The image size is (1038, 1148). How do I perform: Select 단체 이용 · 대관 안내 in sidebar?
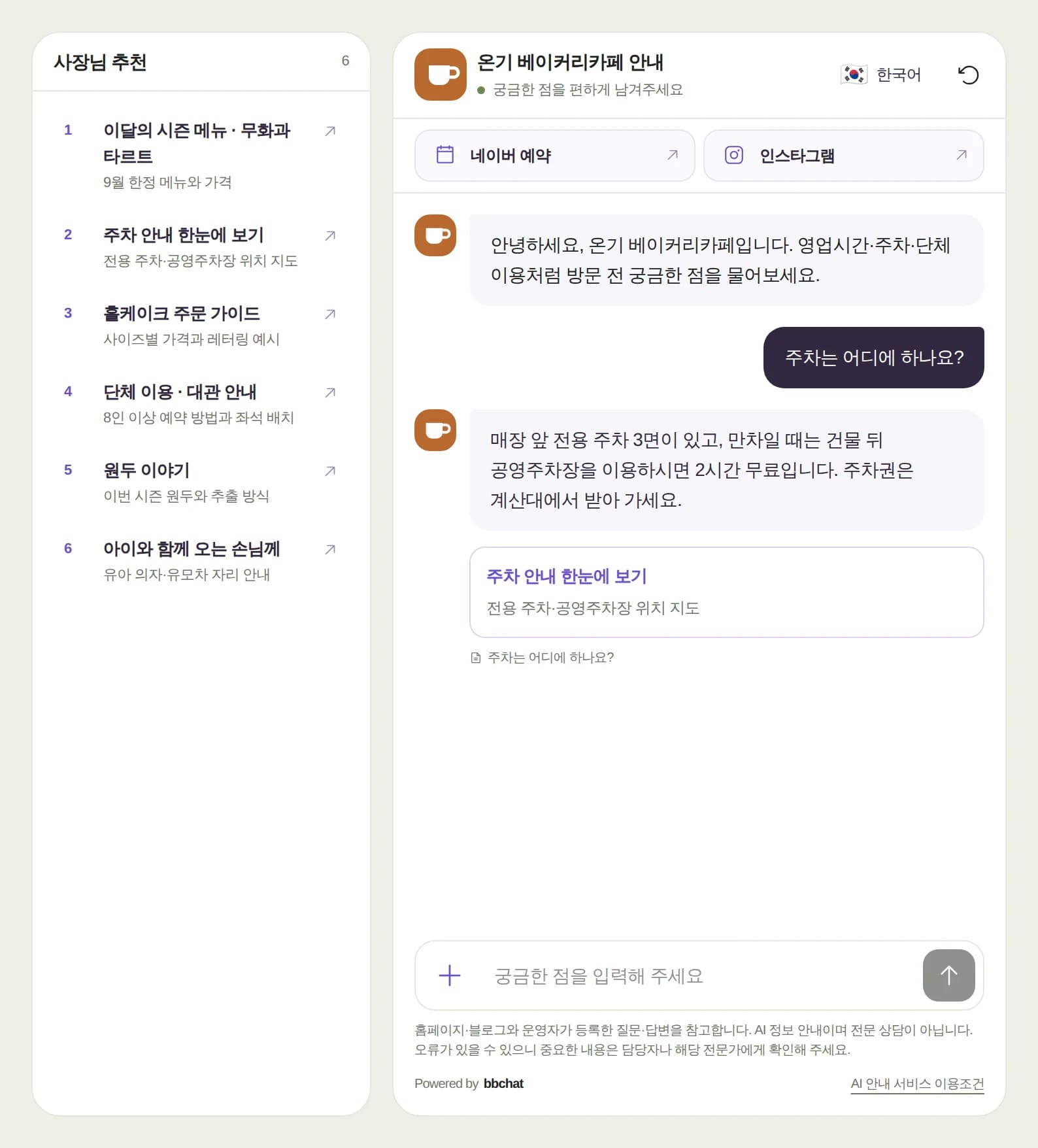pos(180,392)
